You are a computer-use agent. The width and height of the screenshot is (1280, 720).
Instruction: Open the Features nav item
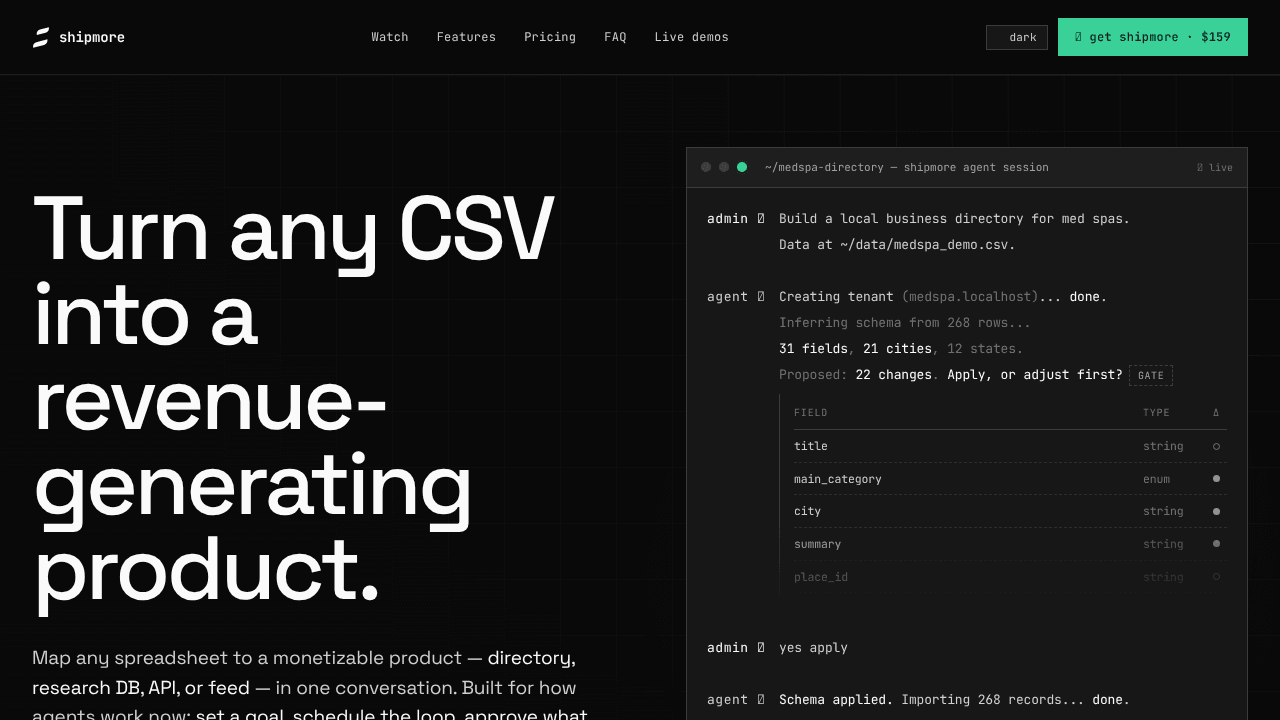(x=466, y=37)
